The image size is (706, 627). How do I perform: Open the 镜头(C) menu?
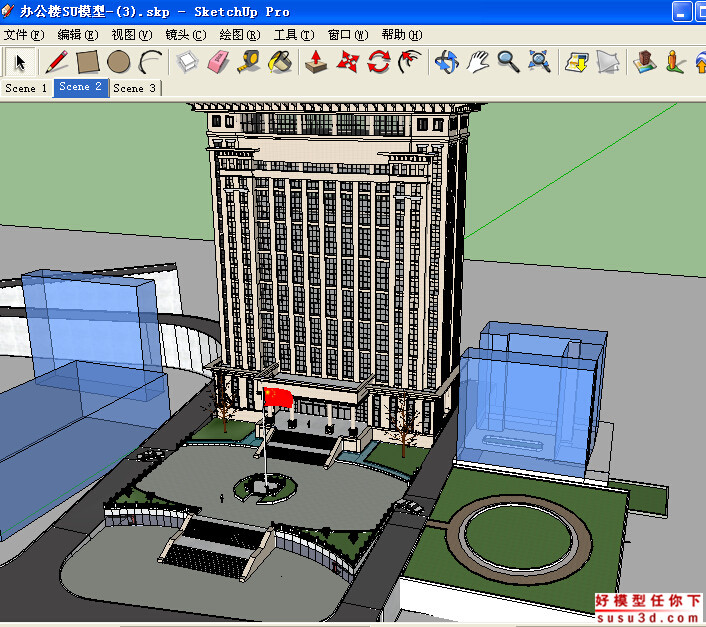pyautogui.click(x=186, y=35)
